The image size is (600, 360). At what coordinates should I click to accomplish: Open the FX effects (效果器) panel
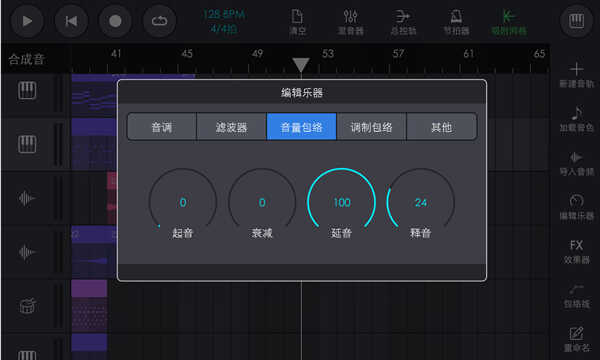576,251
